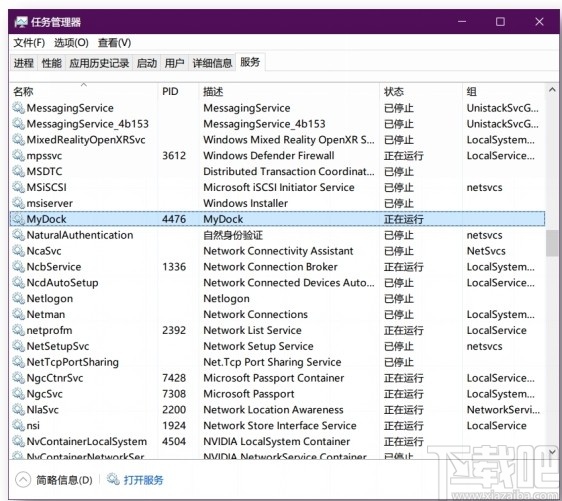Image resolution: width=562 pixels, height=501 pixels.
Task: Click the gear icon beside MixedRealityOpenXRSvc
Action: tap(18, 139)
